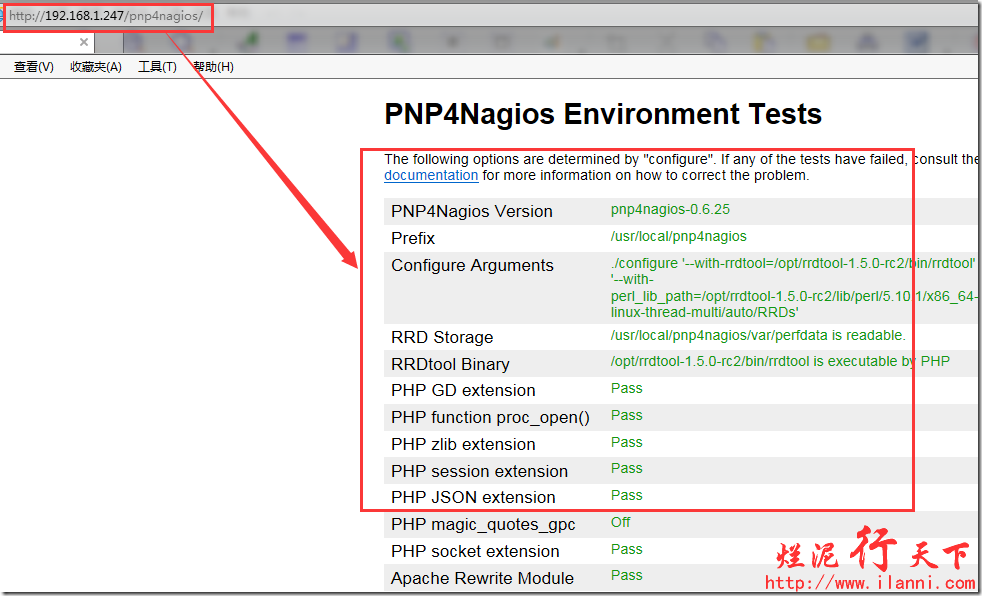Open the 收藏夹(A) favorites menu
982x596 pixels.
point(95,67)
